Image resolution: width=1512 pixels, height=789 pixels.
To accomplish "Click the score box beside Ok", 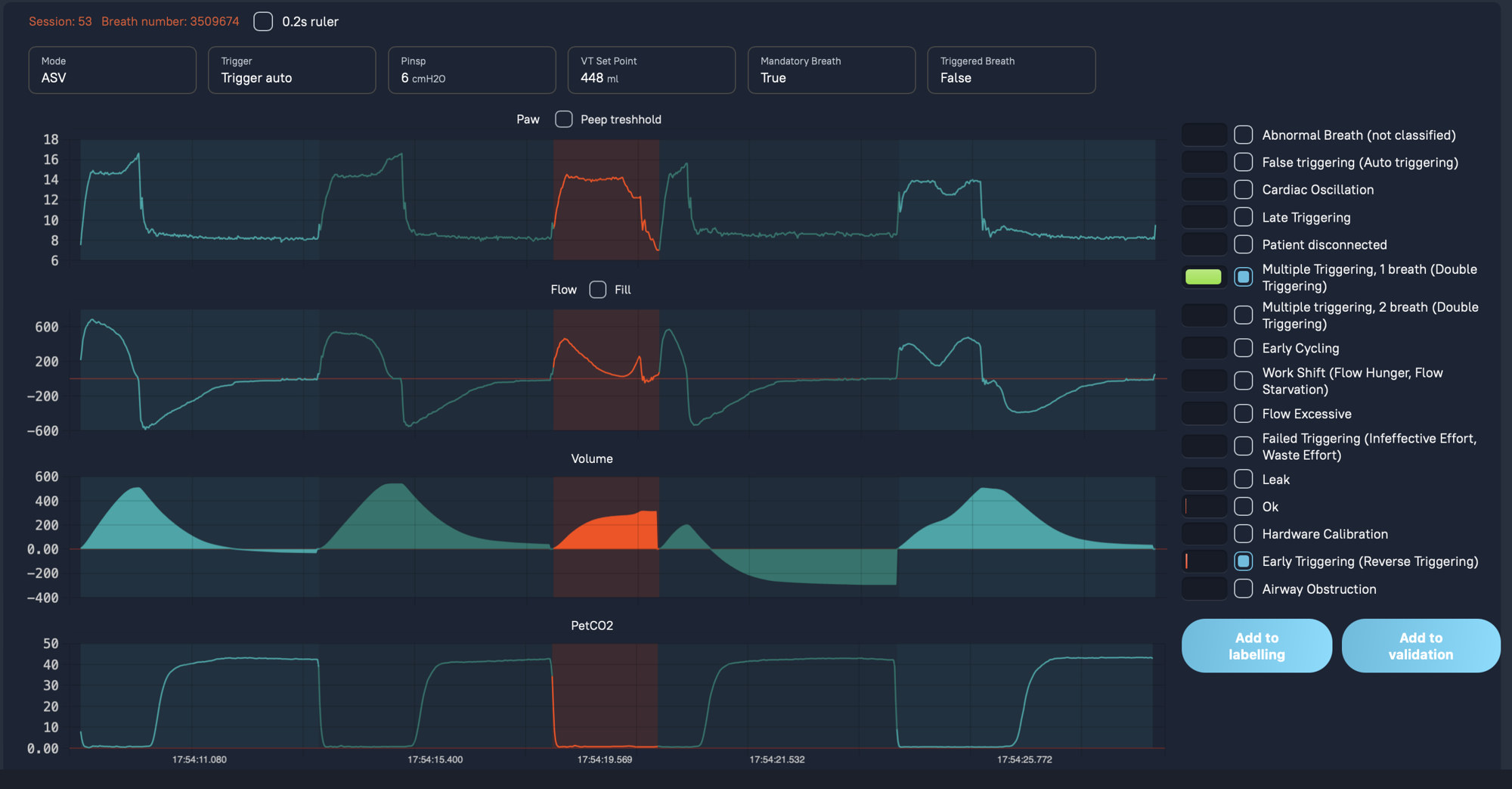I will (1204, 506).
